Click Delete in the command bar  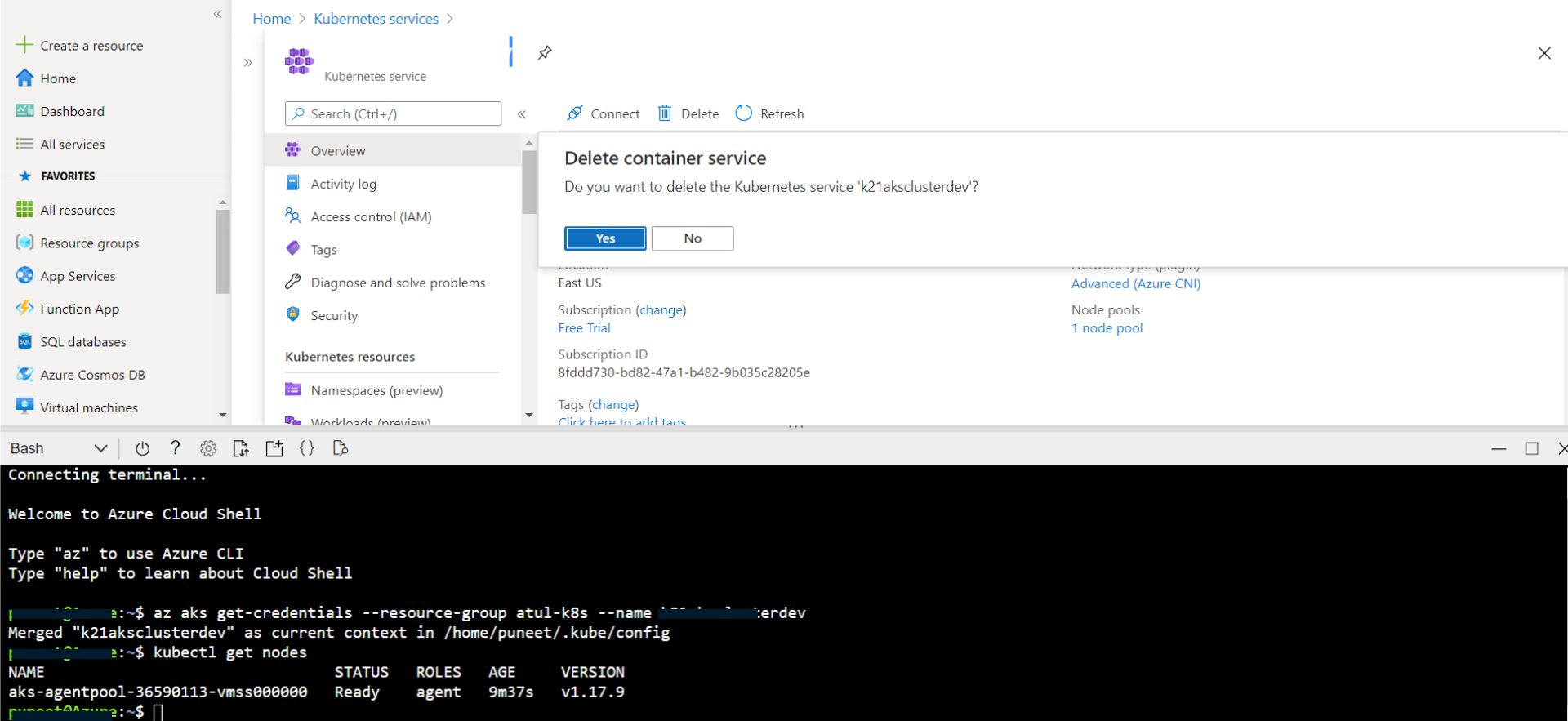click(688, 113)
